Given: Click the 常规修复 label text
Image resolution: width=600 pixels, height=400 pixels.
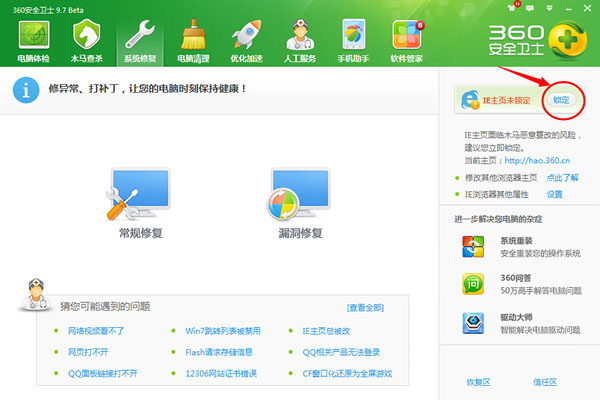Looking at the screenshot, I should [x=141, y=233].
